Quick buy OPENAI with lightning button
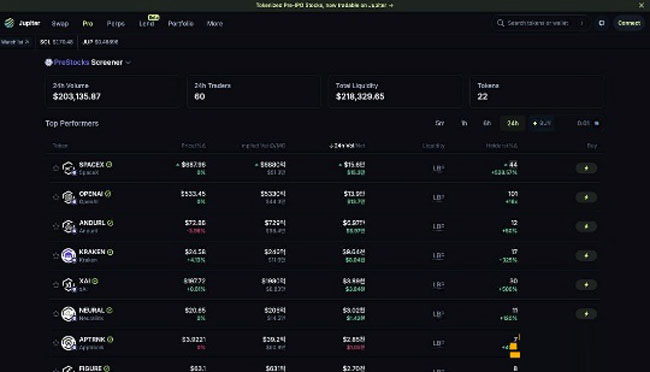 (586, 197)
